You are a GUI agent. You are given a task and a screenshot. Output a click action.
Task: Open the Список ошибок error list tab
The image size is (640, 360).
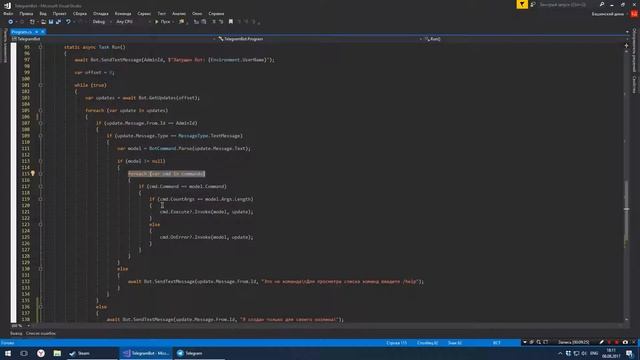(x=41, y=333)
